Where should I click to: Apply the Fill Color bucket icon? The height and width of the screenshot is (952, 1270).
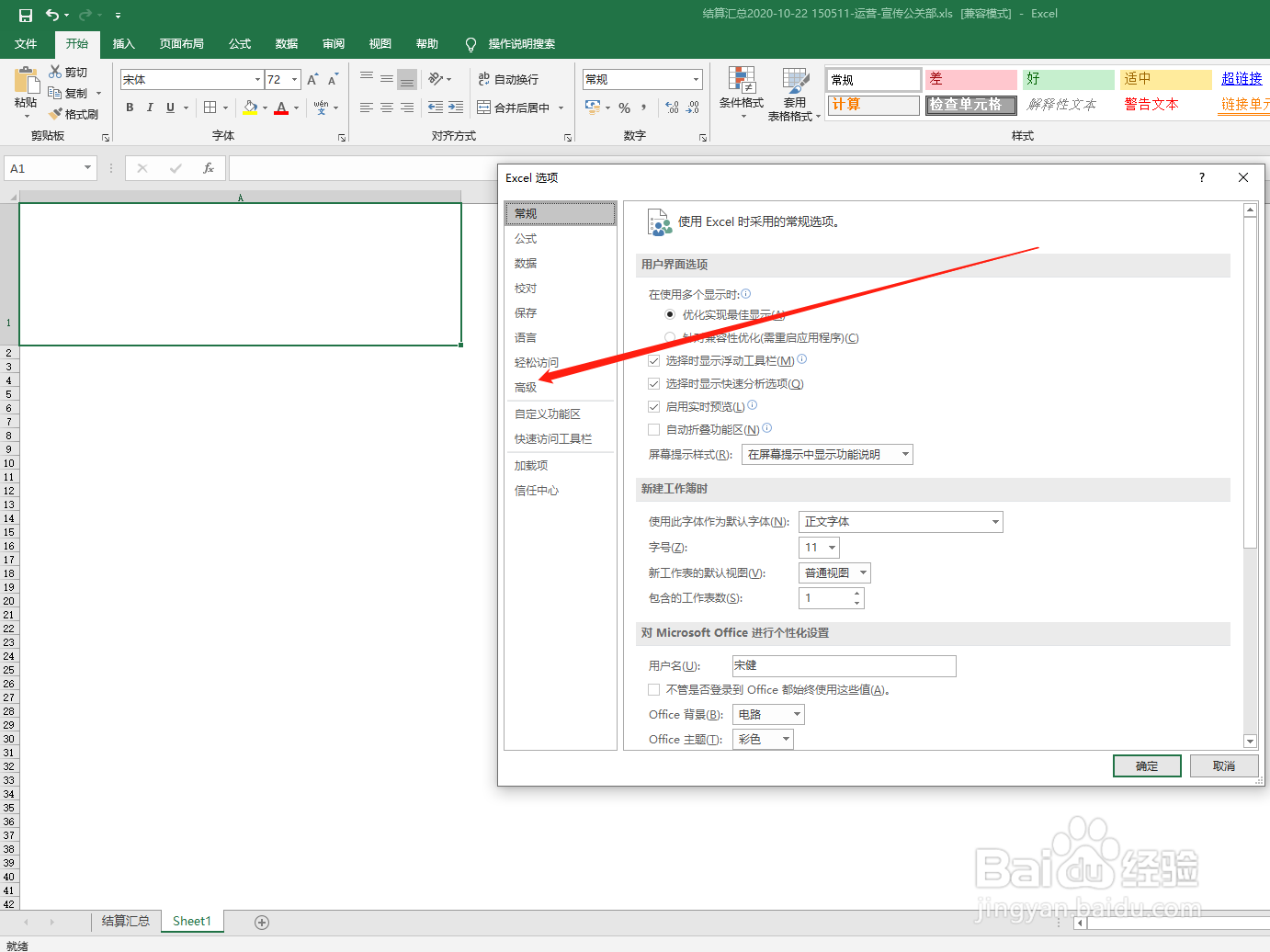tap(250, 108)
